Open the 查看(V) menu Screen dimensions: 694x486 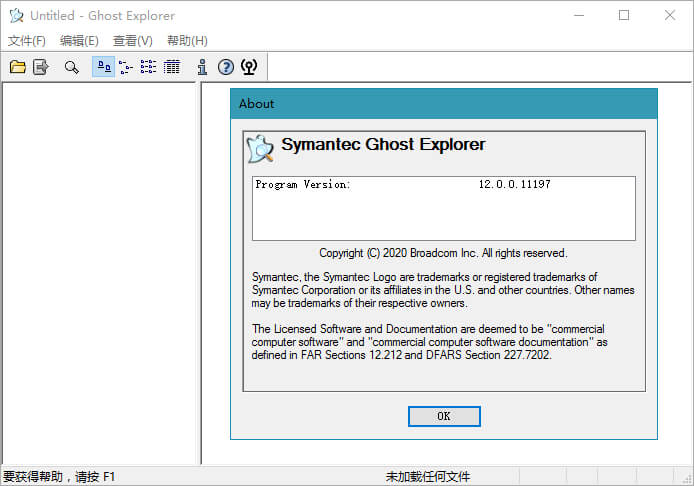[x=133, y=41]
